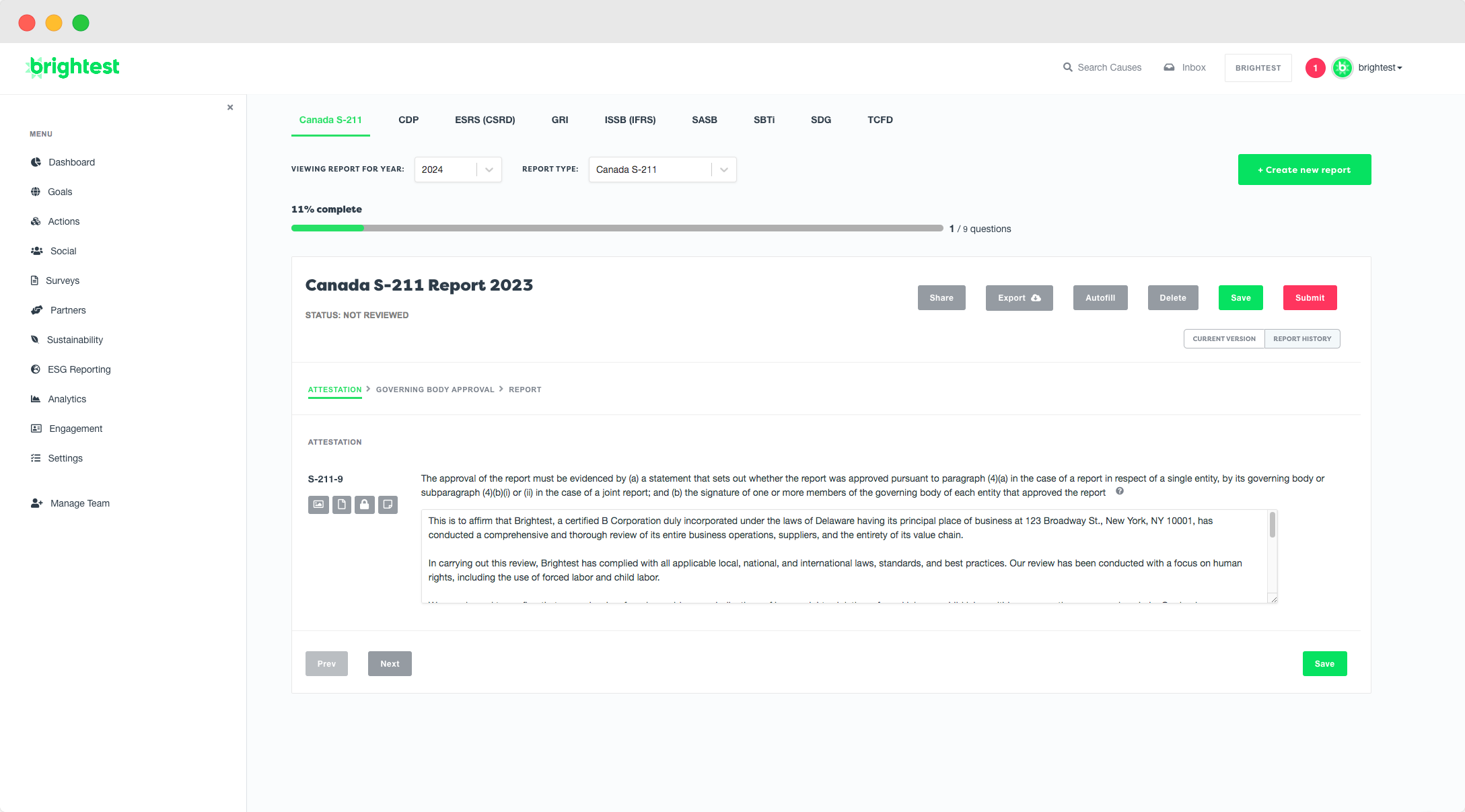Viewport: 1465px width, 812px height.
Task: Select Current Version toggle
Action: [1224, 338]
